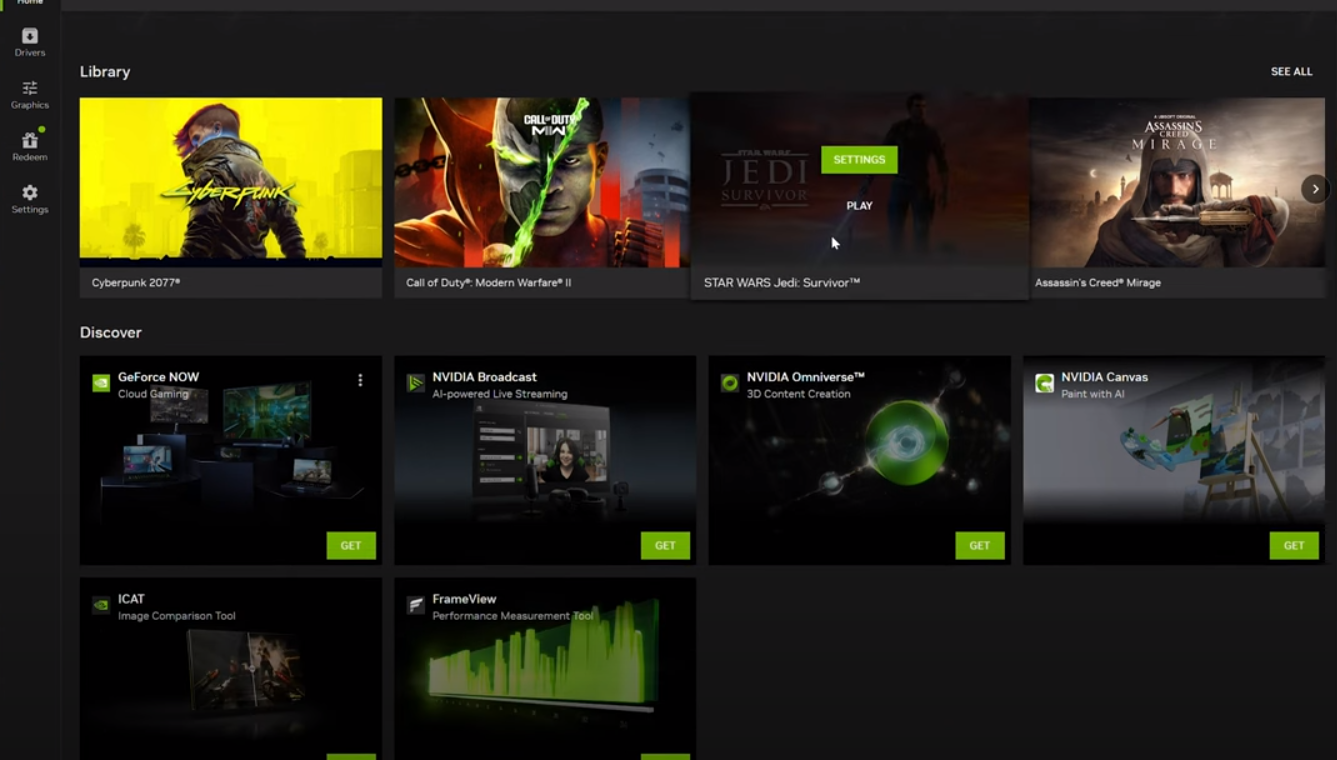Click the "STAR WARS Jedi: Survivor™" title text
1337x760 pixels.
pos(782,283)
